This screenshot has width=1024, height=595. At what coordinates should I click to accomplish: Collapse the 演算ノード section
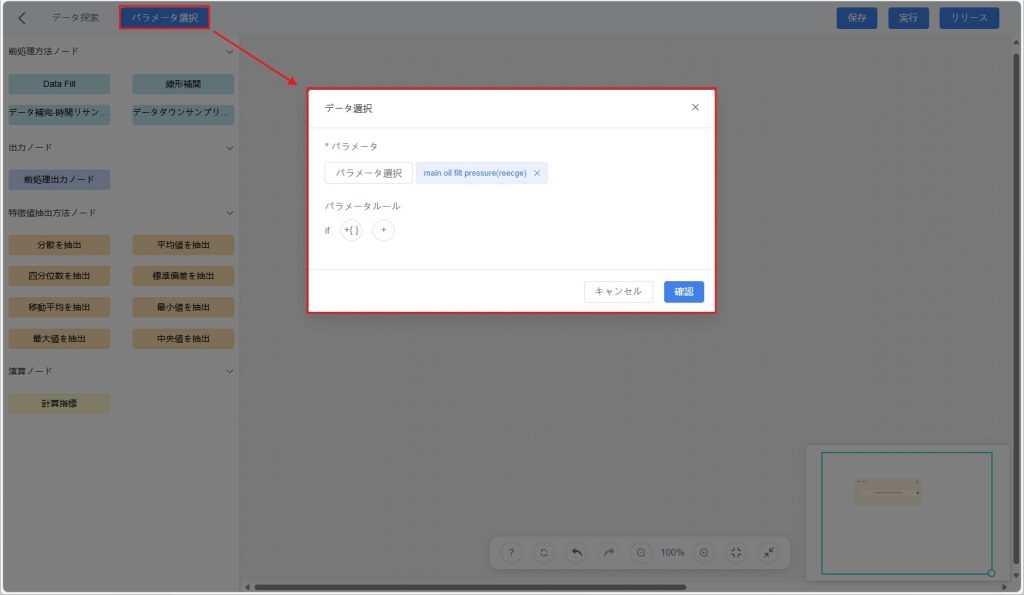coord(229,371)
